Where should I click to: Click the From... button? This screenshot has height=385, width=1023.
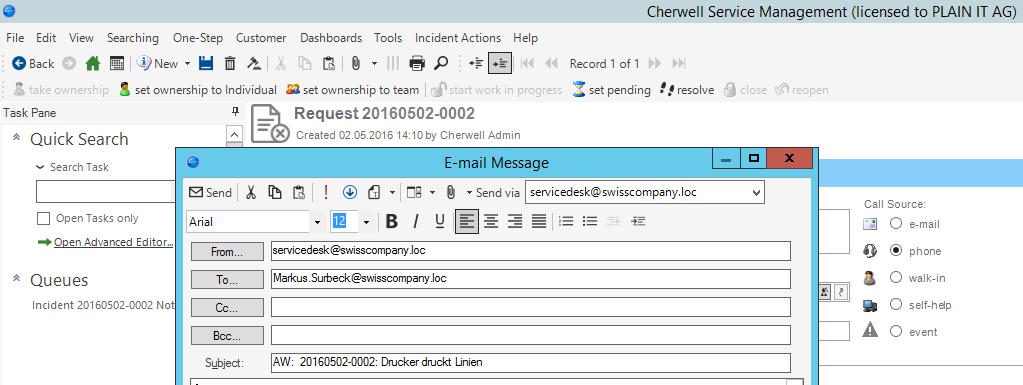(x=227, y=252)
